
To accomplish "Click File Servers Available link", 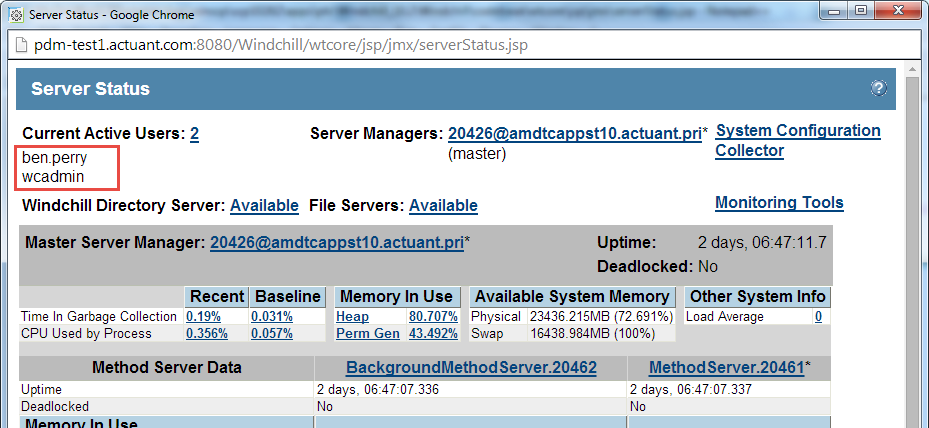I will click(x=443, y=206).
